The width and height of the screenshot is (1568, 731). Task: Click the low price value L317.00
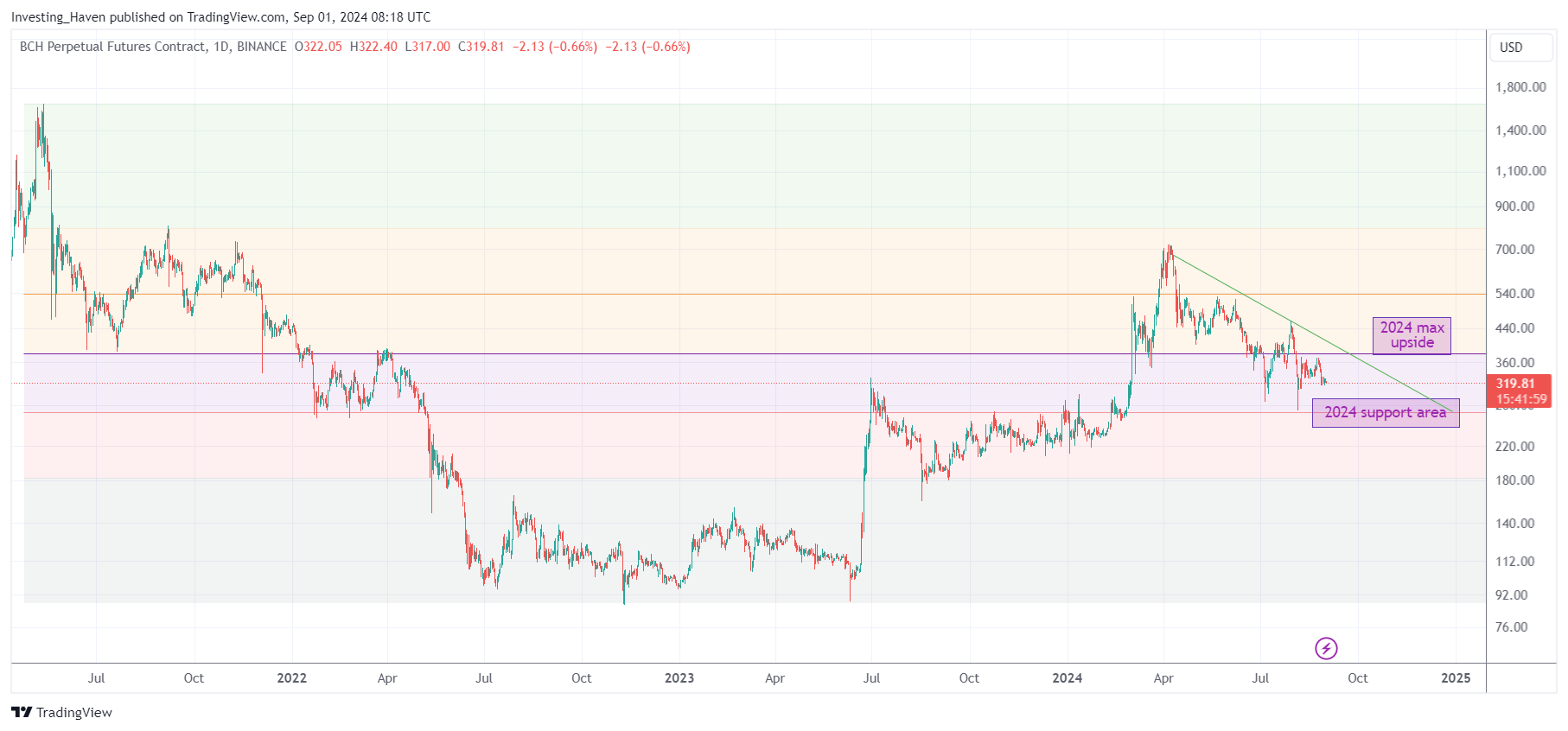click(x=428, y=47)
